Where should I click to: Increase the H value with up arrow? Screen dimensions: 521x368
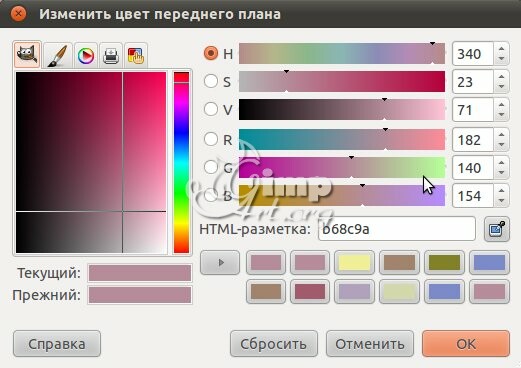pyautogui.click(x=501, y=49)
